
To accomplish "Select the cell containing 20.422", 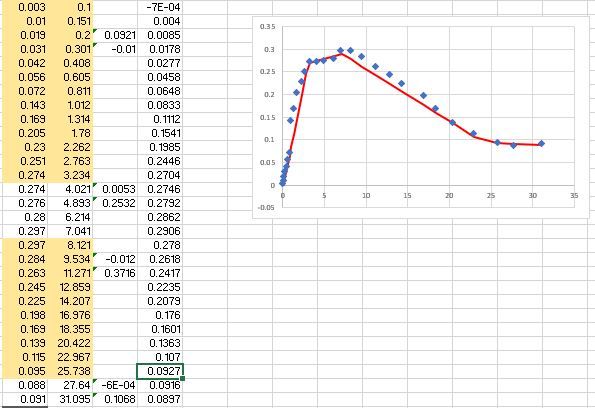I will [70, 343].
